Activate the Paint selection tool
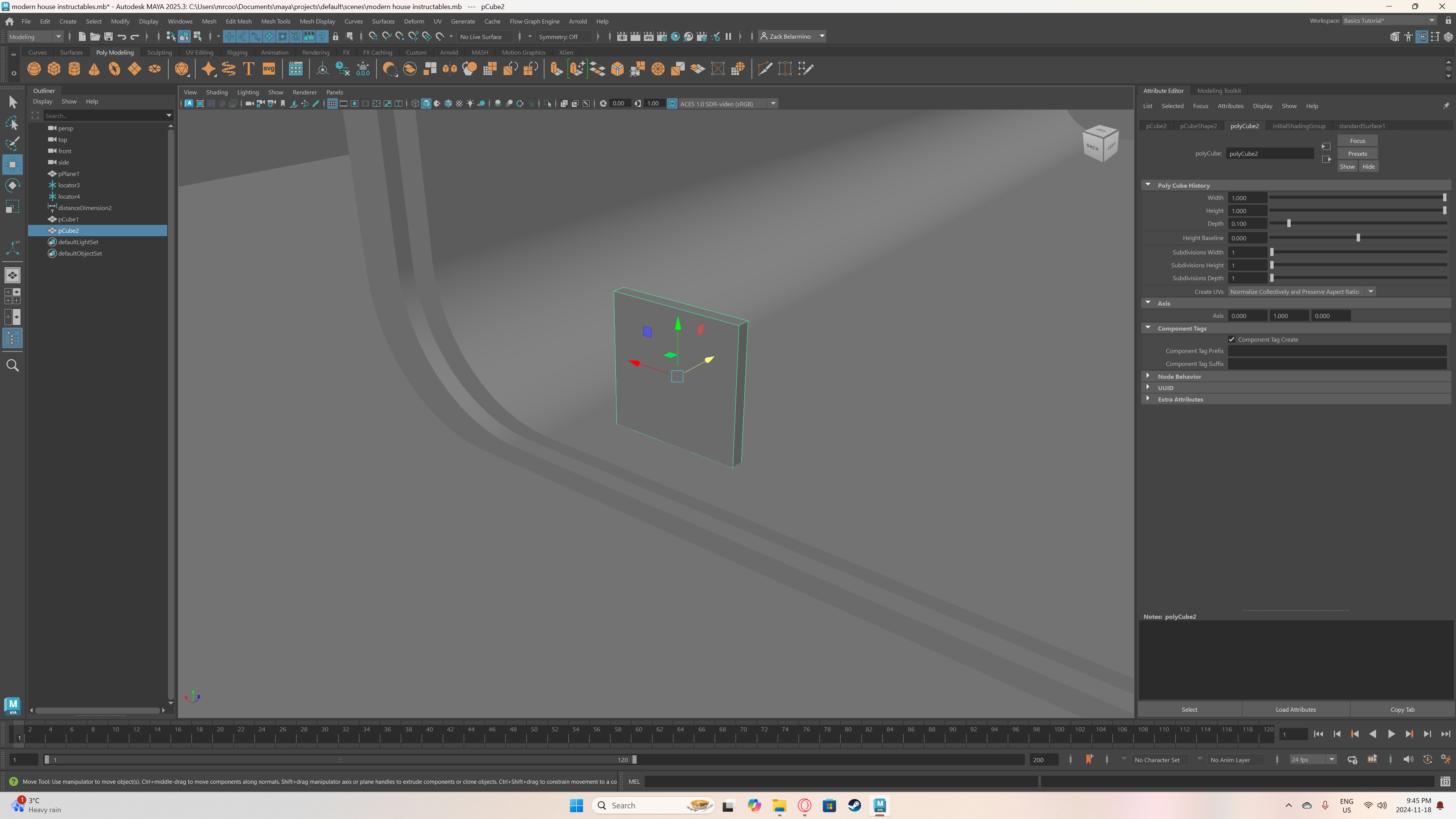 [x=13, y=144]
